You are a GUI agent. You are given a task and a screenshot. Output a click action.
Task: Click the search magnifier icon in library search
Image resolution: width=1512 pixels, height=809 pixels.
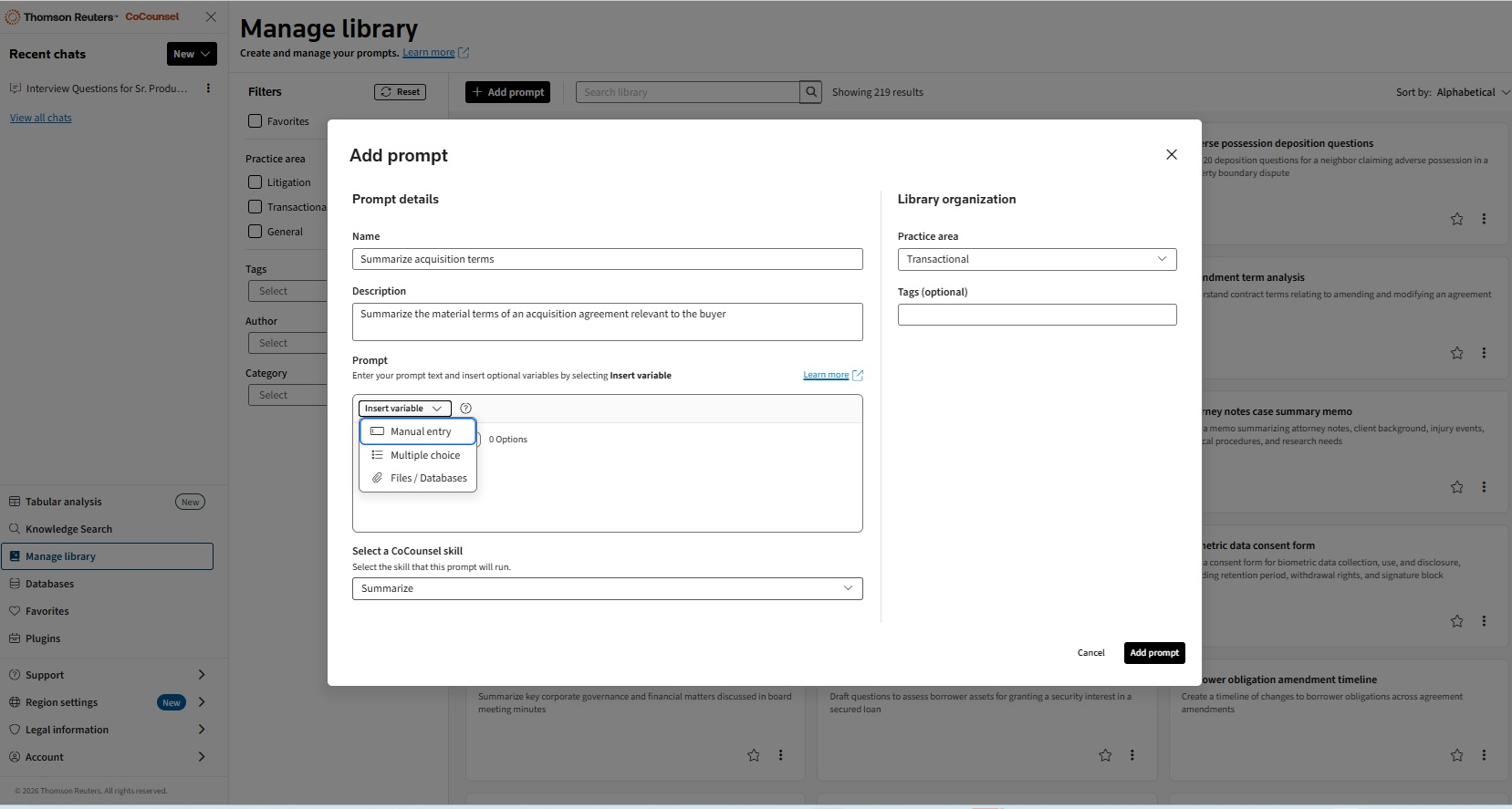[810, 92]
